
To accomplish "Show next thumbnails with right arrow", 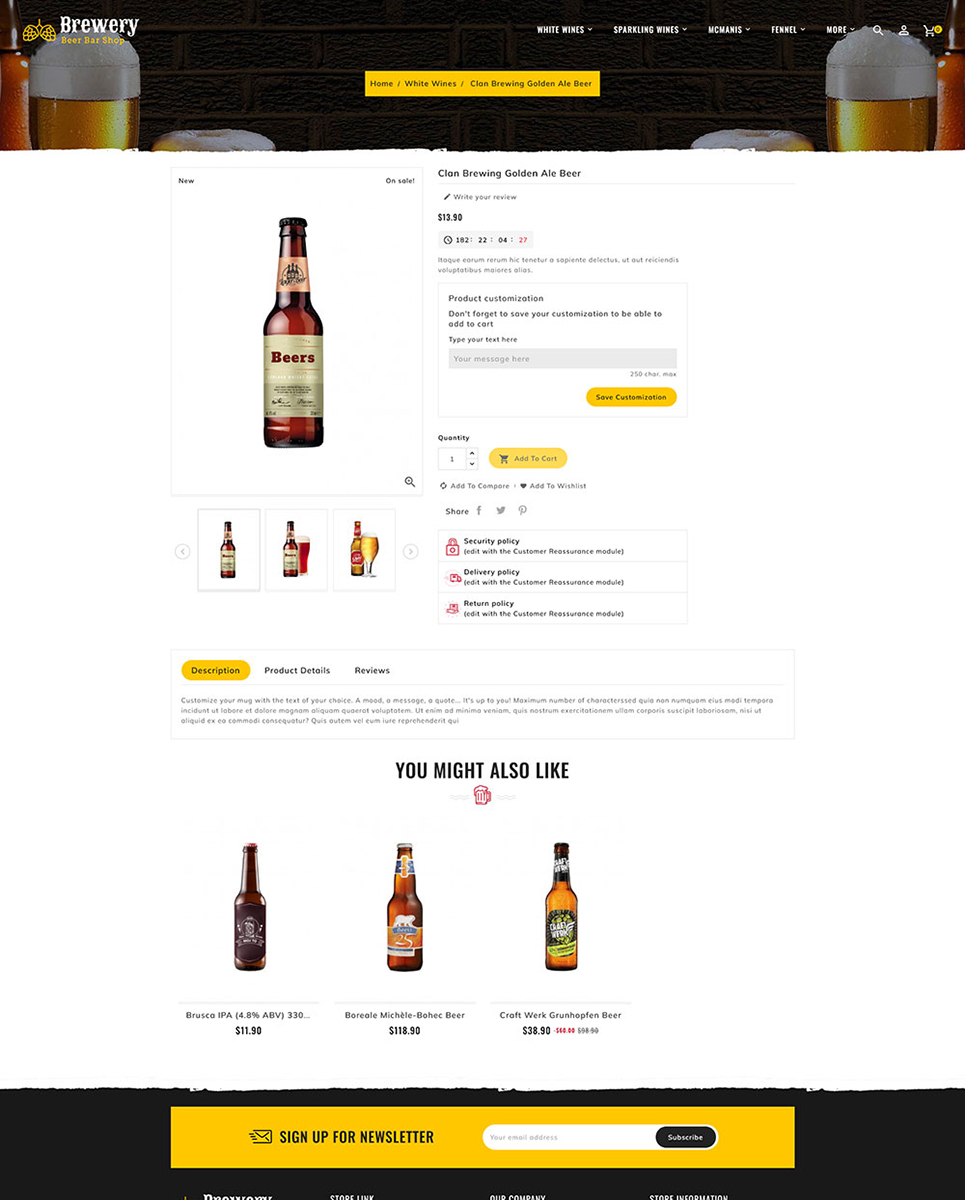I will (410, 551).
